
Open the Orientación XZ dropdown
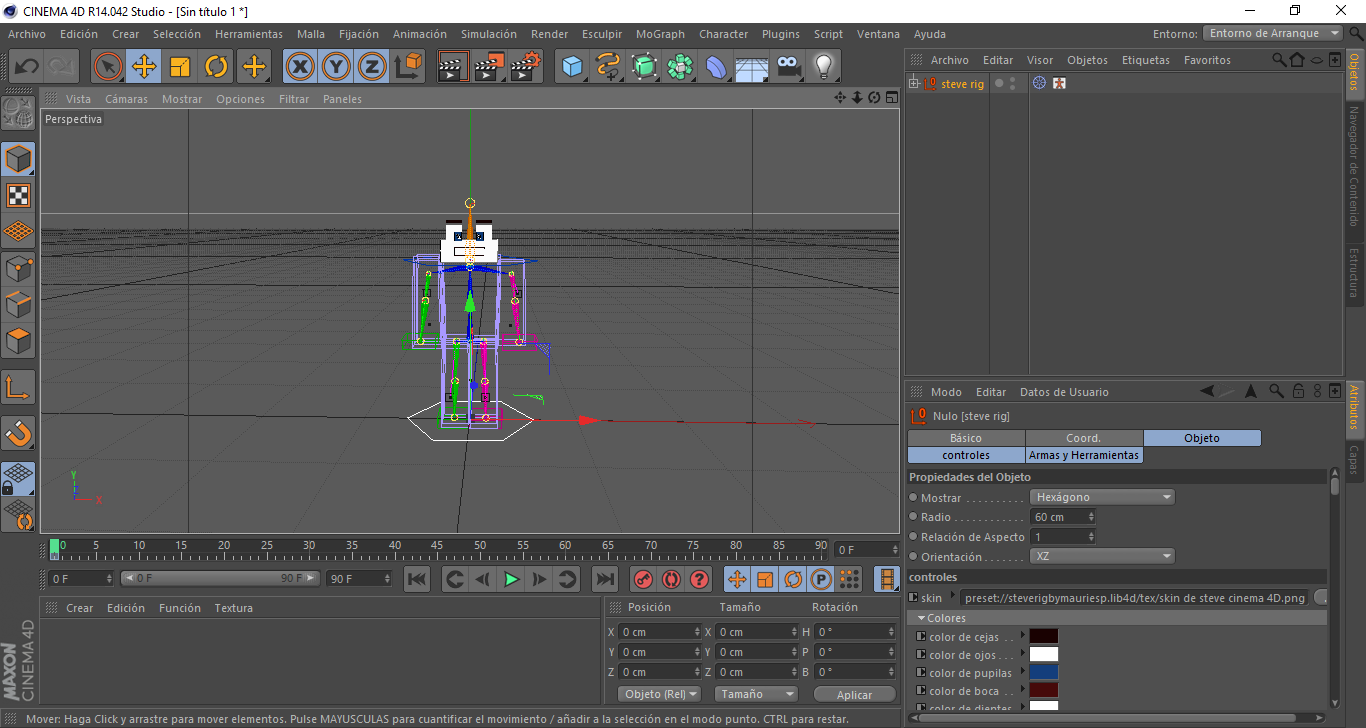point(1102,556)
